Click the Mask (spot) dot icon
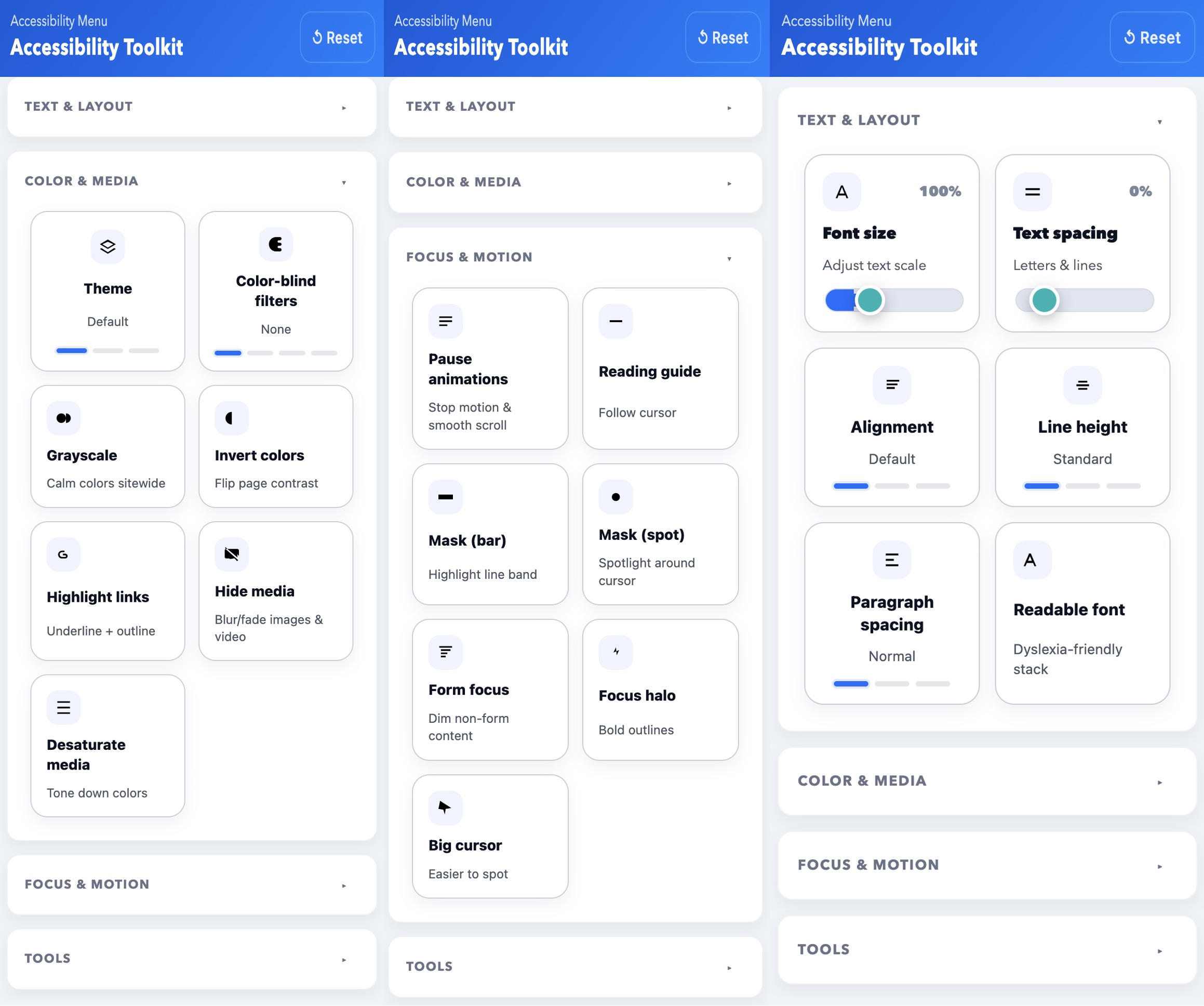The height and width of the screenshot is (1006, 1204). tap(616, 497)
